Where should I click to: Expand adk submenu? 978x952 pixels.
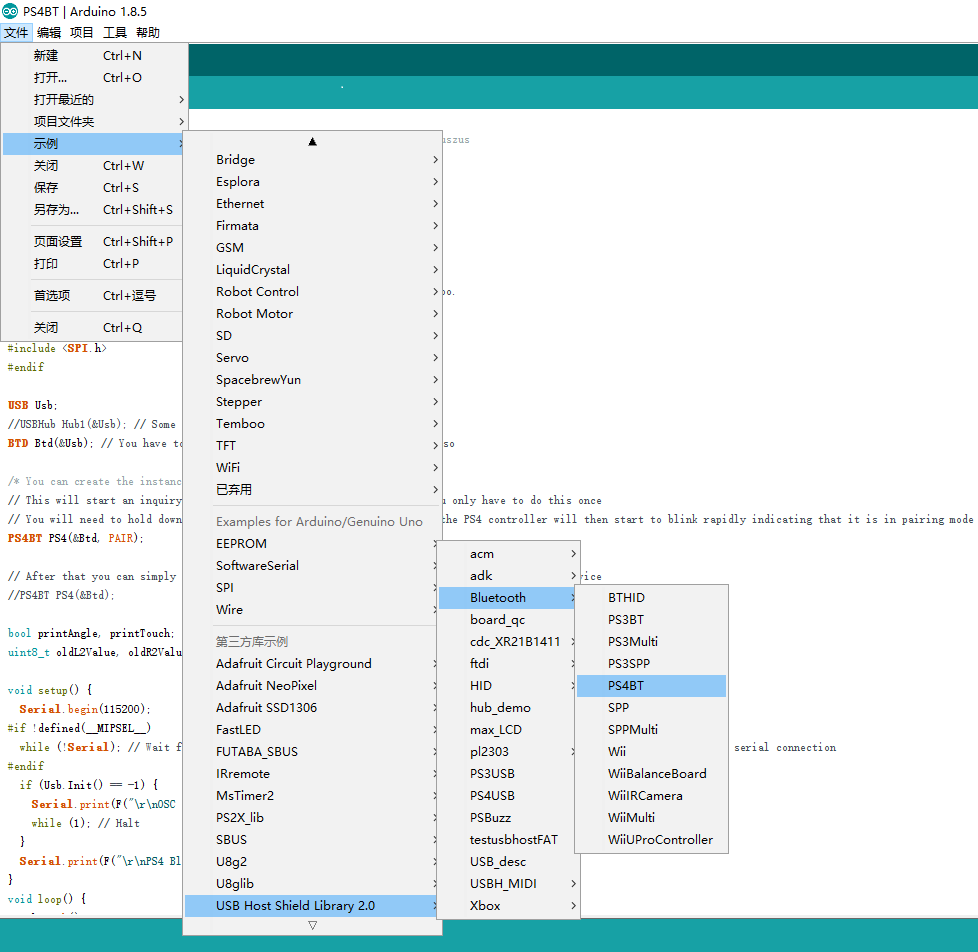[x=508, y=576]
